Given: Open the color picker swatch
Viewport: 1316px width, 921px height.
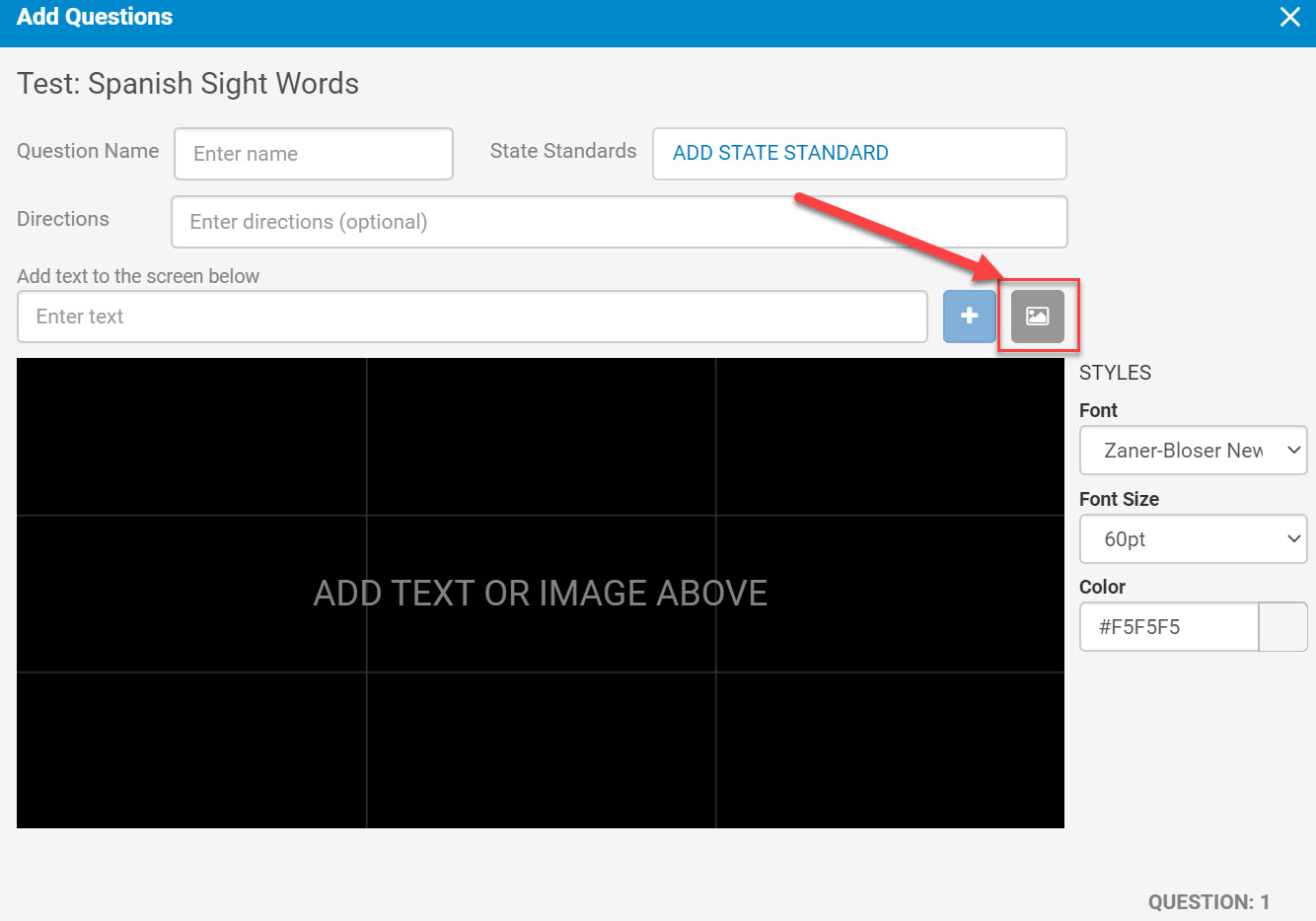Looking at the screenshot, I should point(1283,627).
